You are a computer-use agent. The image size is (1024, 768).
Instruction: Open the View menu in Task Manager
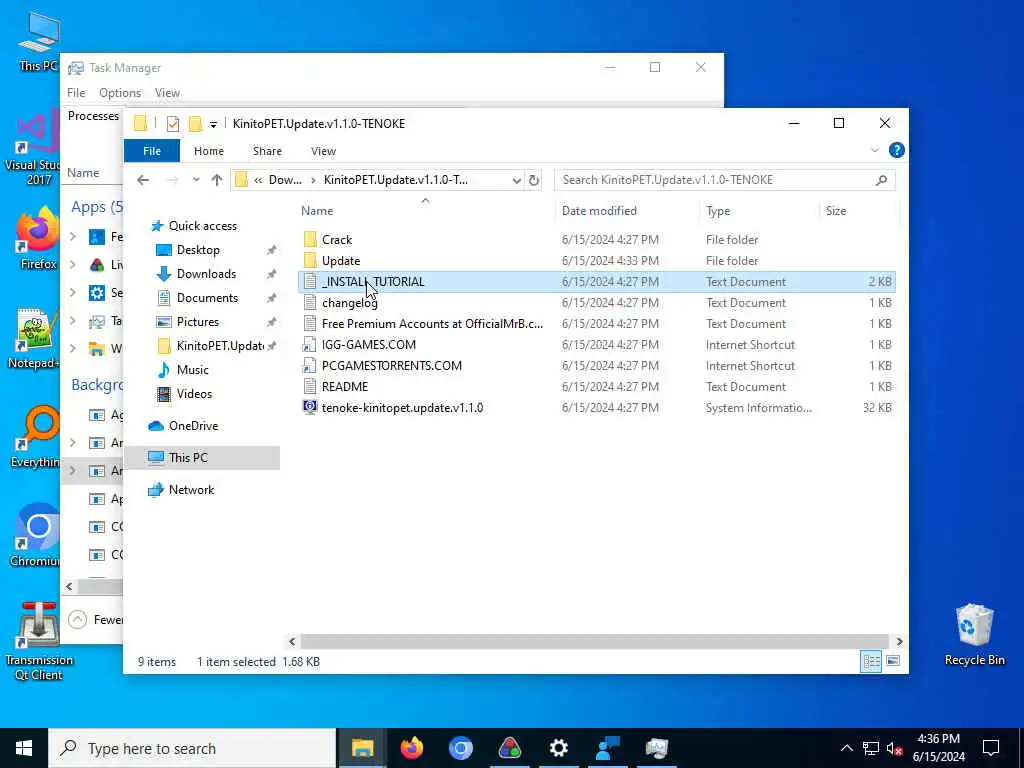pyautogui.click(x=167, y=93)
